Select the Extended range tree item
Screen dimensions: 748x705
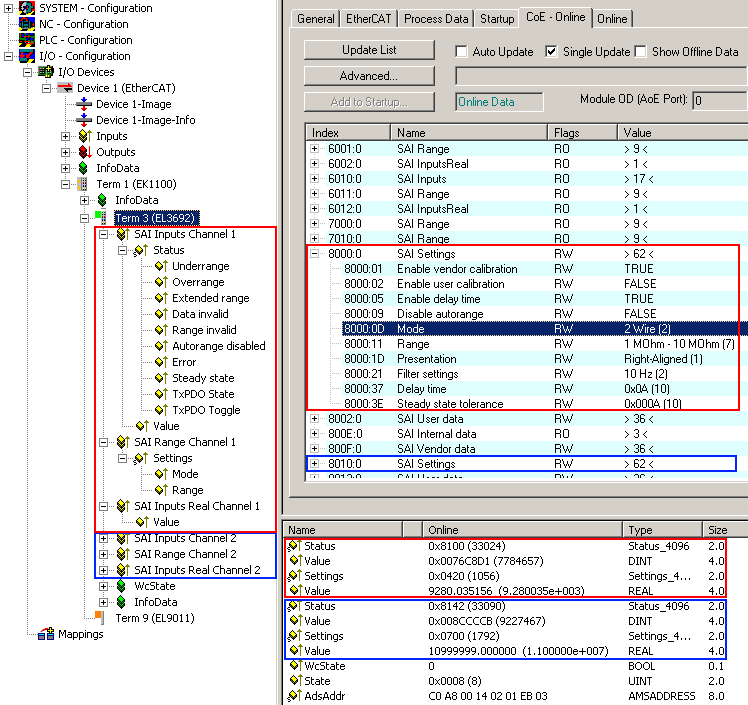pos(210,298)
